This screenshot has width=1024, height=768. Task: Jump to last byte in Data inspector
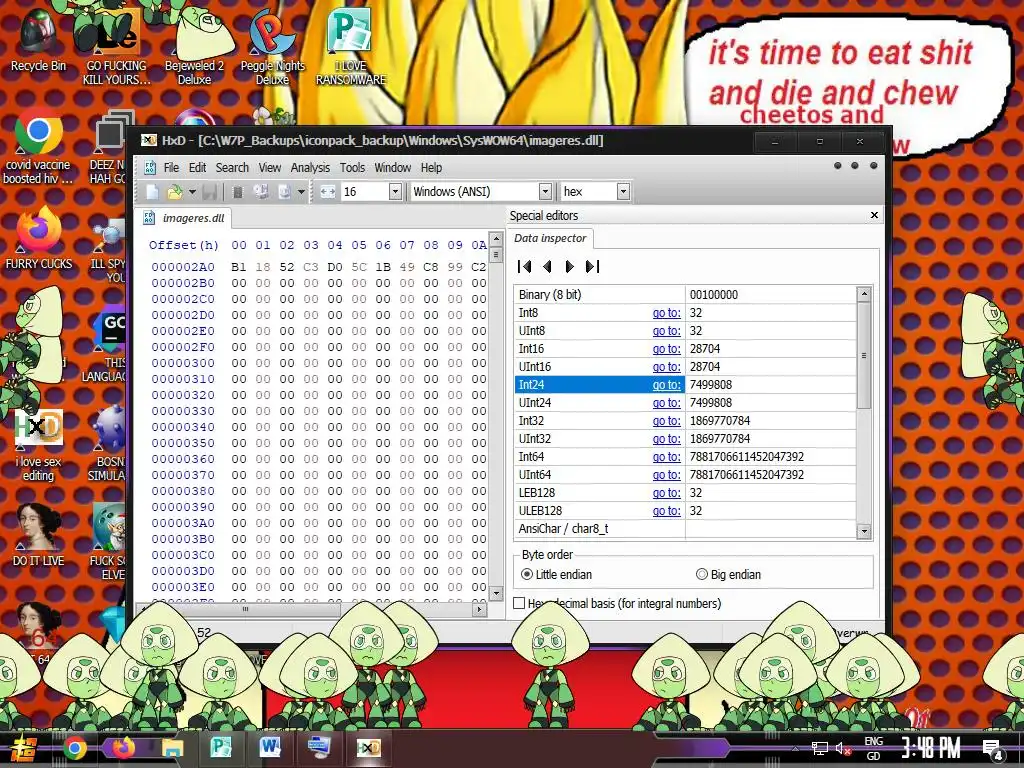pyautogui.click(x=592, y=266)
